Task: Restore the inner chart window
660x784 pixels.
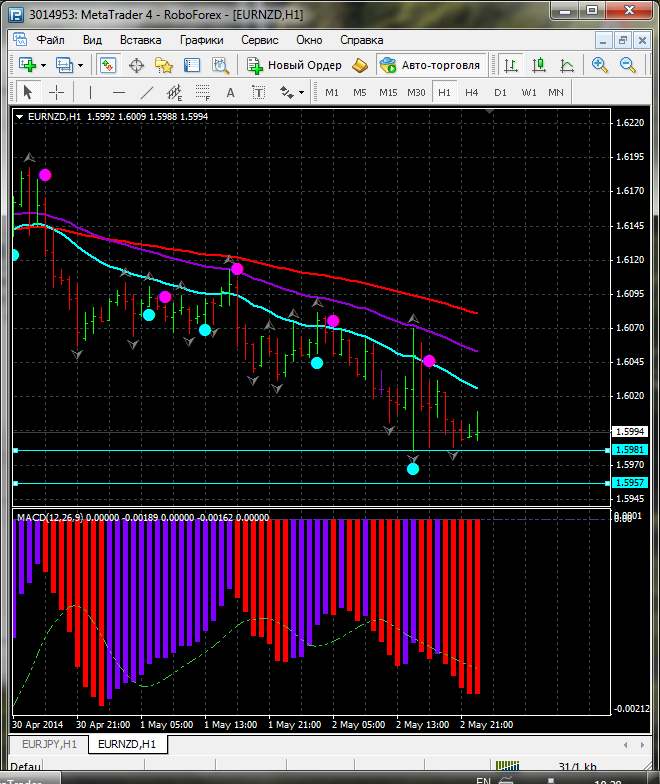Action: click(x=622, y=40)
